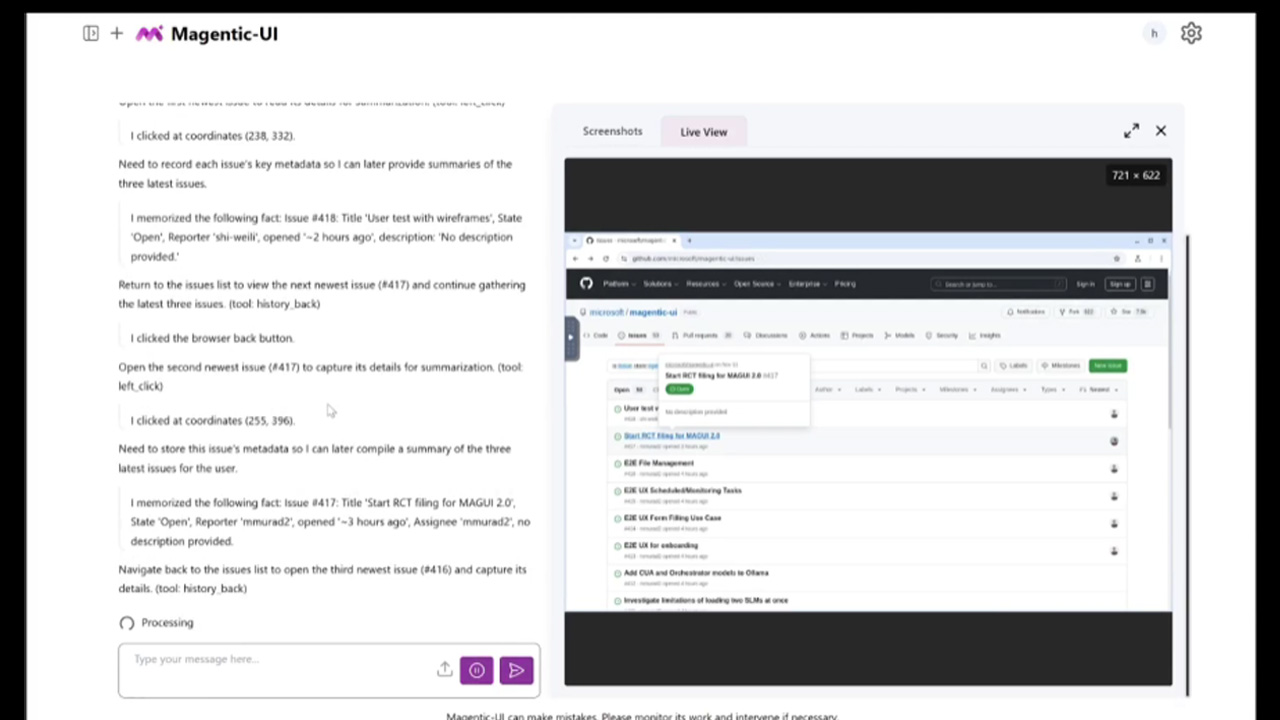Expand the GitHub Open Source menu
Image resolution: width=1280 pixels, height=720 pixels.
[756, 284]
